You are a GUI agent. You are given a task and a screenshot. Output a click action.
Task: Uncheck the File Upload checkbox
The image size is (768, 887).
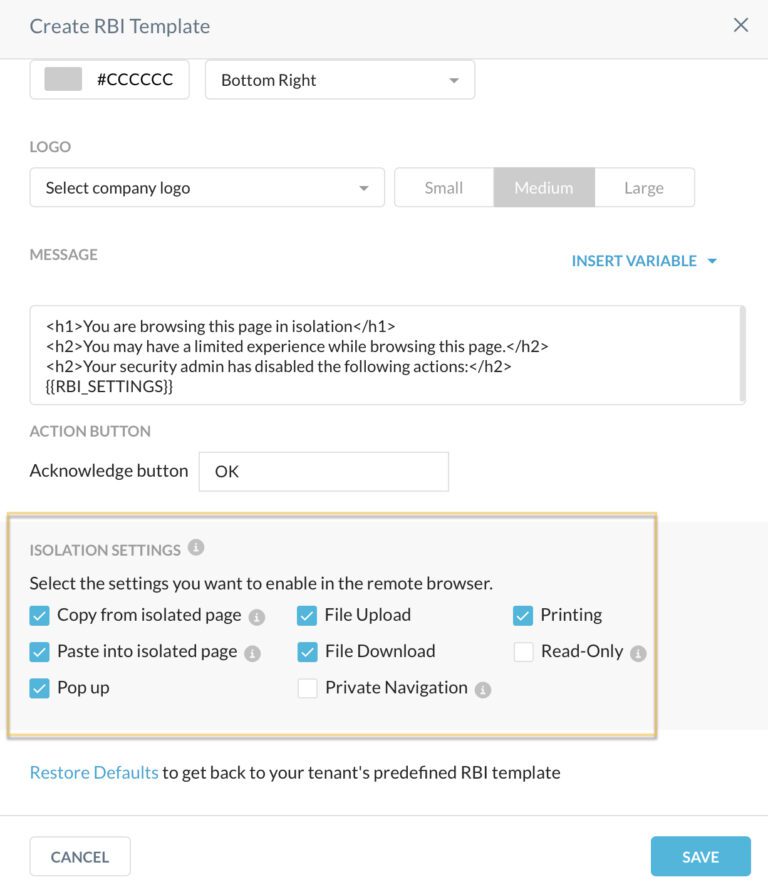pos(307,614)
